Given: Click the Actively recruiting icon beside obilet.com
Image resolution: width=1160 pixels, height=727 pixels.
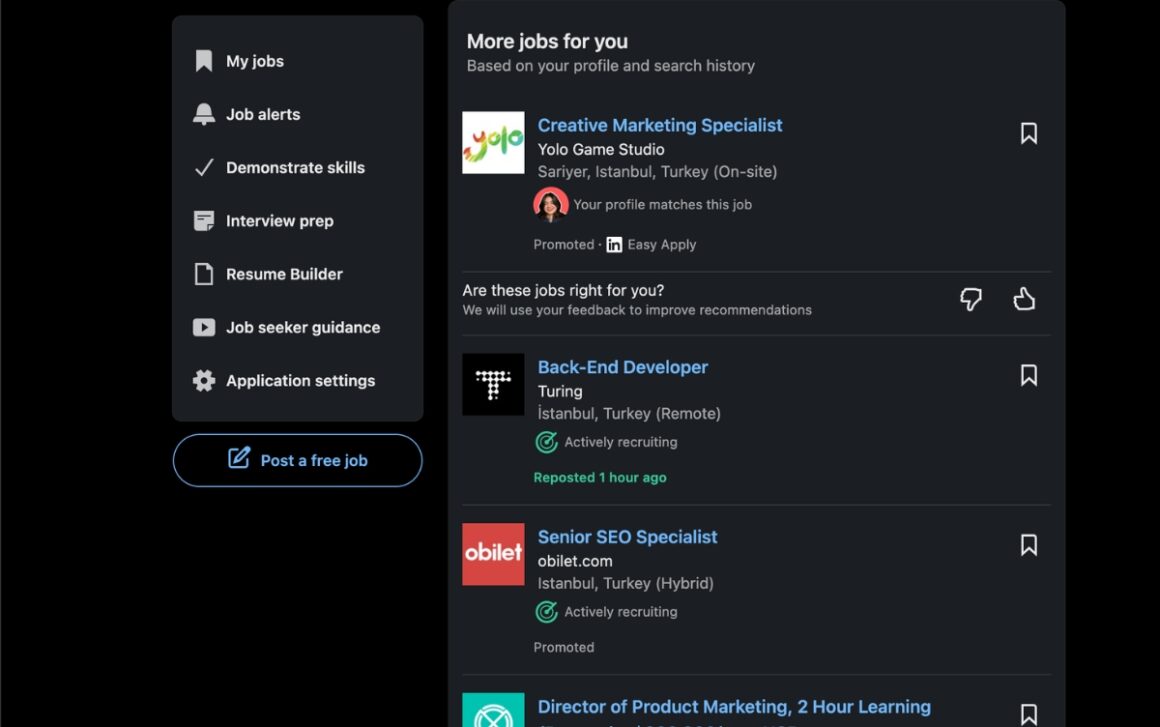Looking at the screenshot, I should (546, 611).
